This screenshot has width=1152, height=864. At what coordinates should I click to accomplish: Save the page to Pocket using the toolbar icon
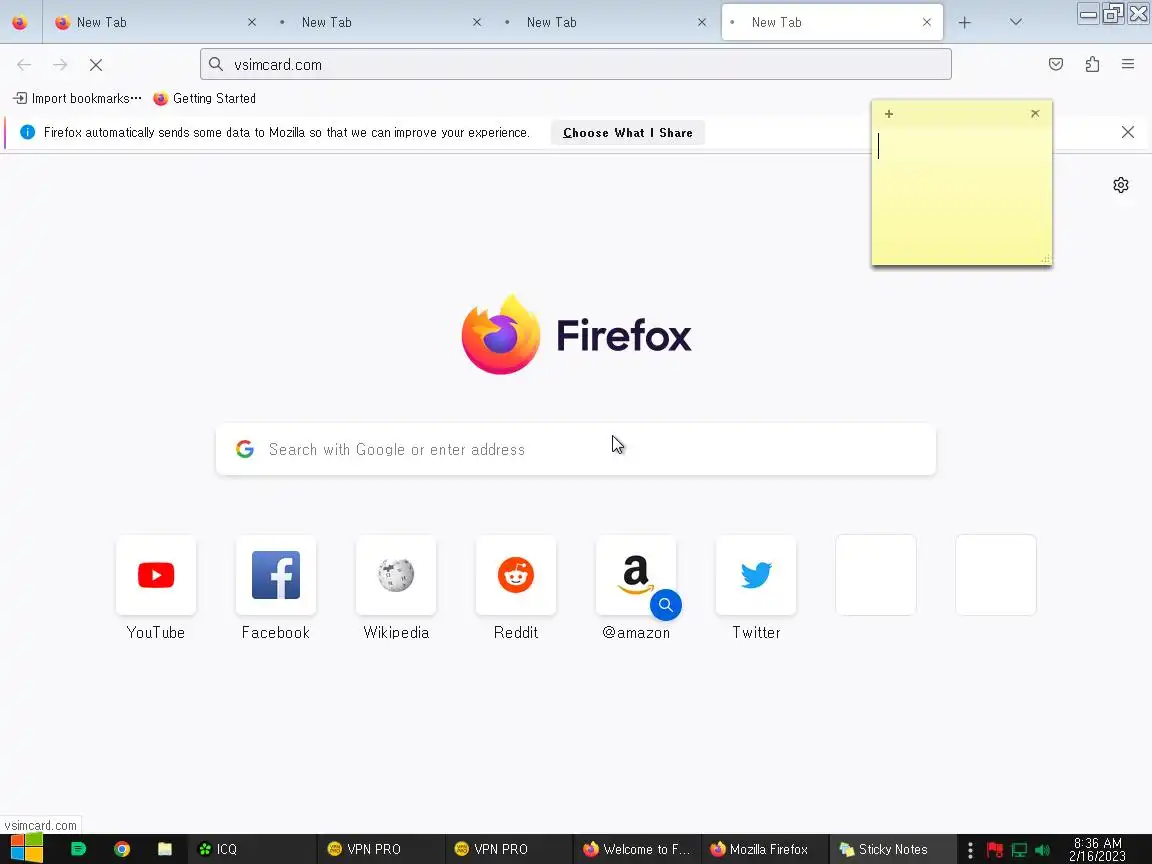tap(1056, 65)
